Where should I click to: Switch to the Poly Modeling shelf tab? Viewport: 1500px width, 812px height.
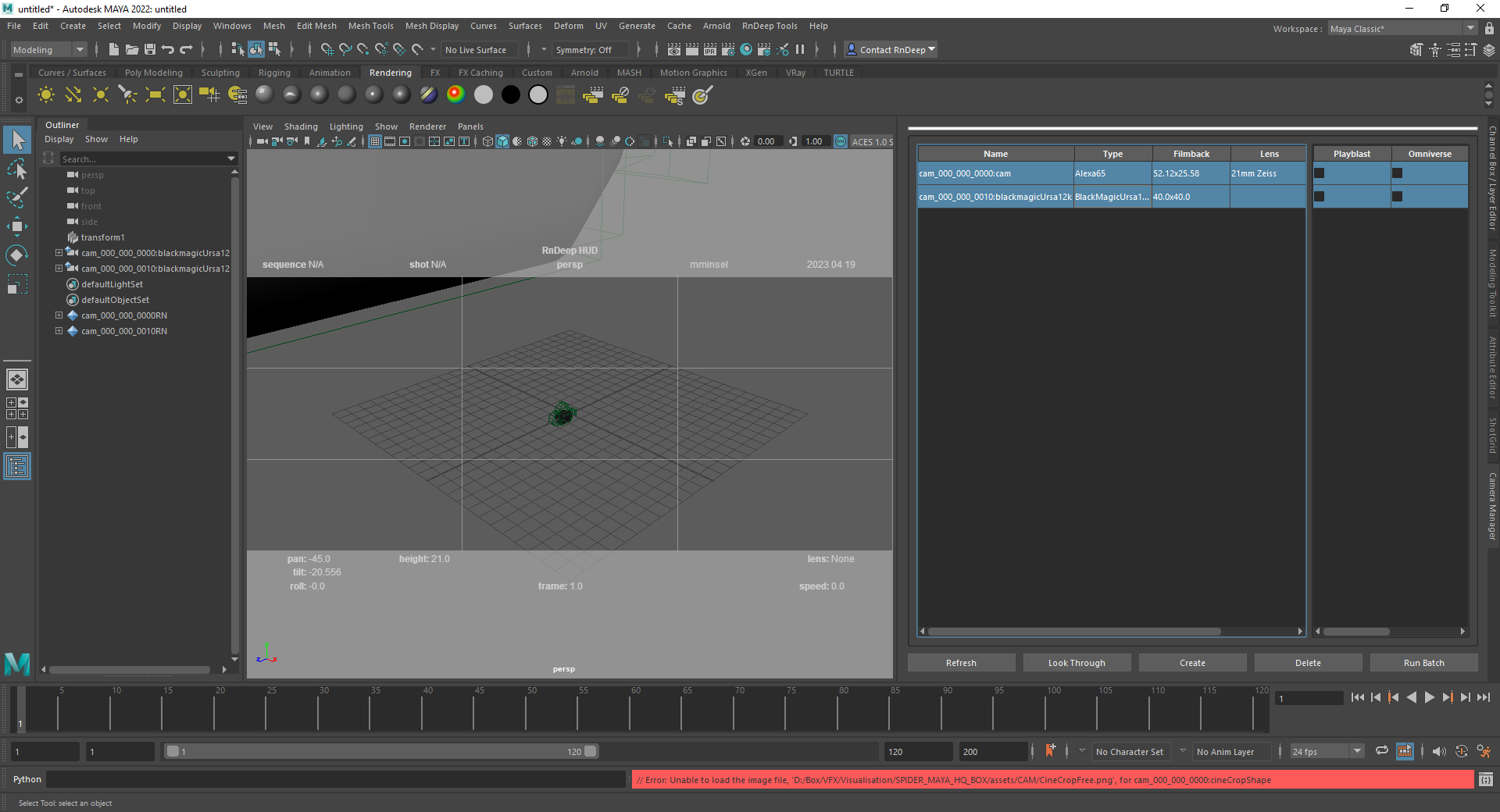(x=153, y=73)
